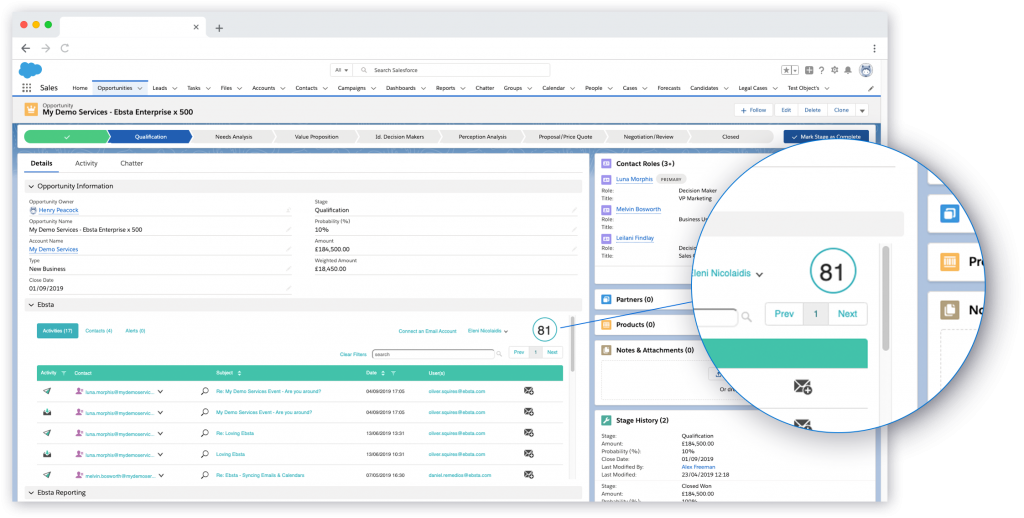Select Needs Analysis stage in the path bar
1024x518 pixels.
click(x=236, y=136)
